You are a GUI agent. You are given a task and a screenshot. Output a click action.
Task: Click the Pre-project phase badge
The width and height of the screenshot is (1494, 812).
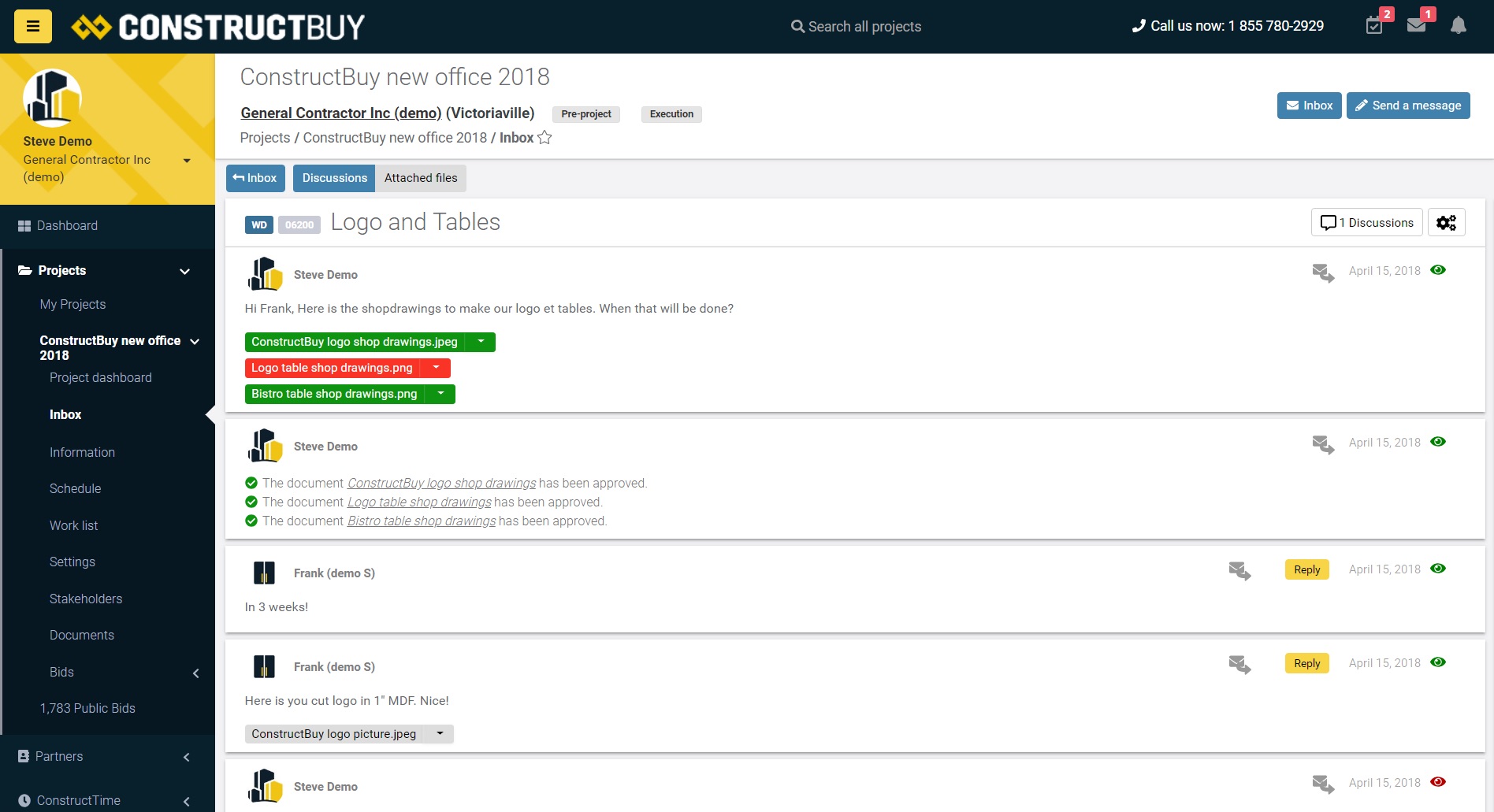pos(586,114)
